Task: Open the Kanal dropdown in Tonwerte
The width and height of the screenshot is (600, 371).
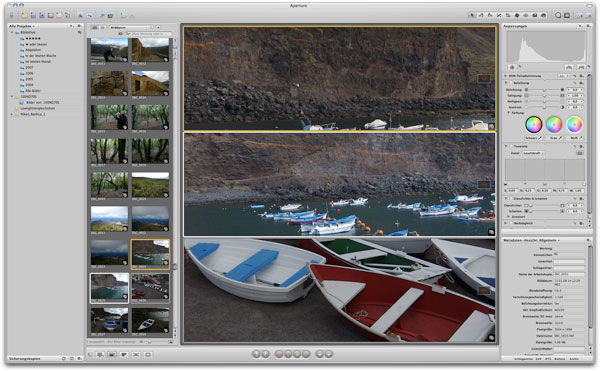Action: coord(533,153)
